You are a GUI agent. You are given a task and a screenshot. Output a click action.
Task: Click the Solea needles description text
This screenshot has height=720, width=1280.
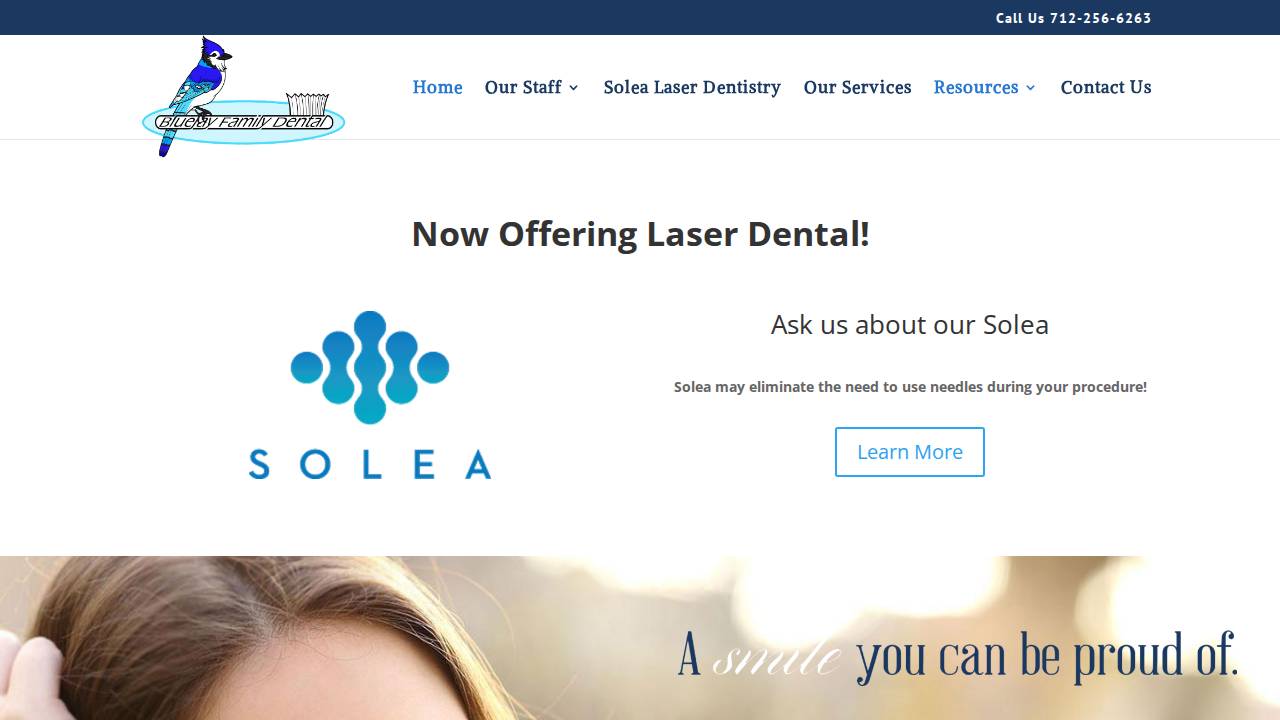[910, 386]
